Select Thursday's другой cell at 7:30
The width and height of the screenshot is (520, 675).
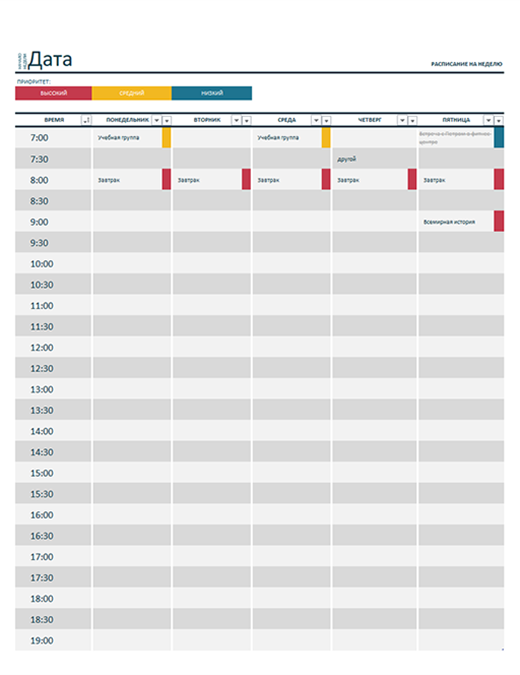[x=374, y=159]
